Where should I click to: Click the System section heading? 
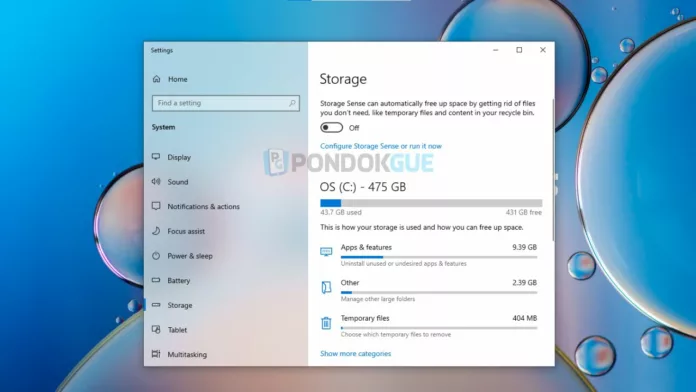[163, 127]
